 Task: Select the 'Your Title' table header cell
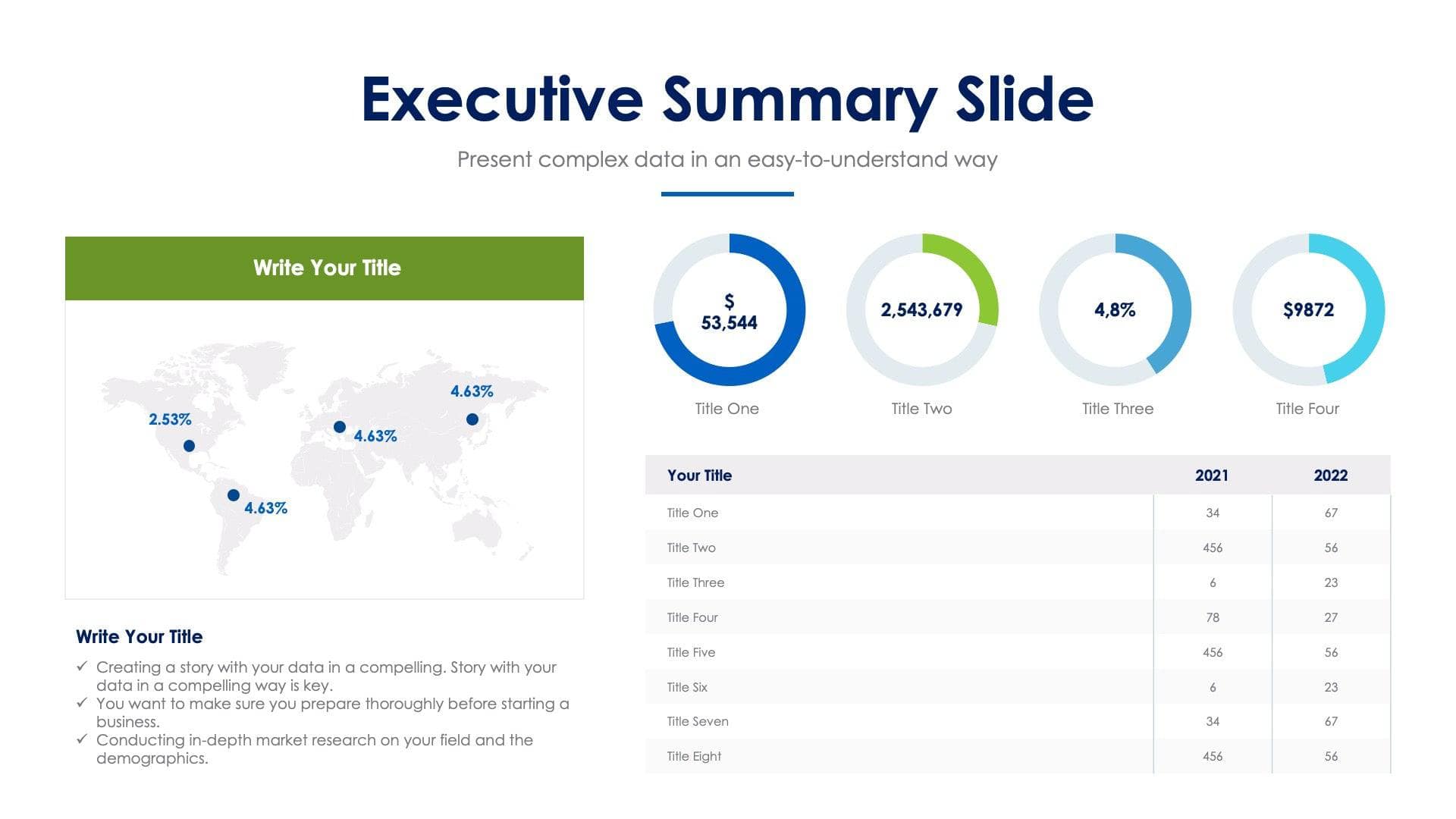point(699,475)
